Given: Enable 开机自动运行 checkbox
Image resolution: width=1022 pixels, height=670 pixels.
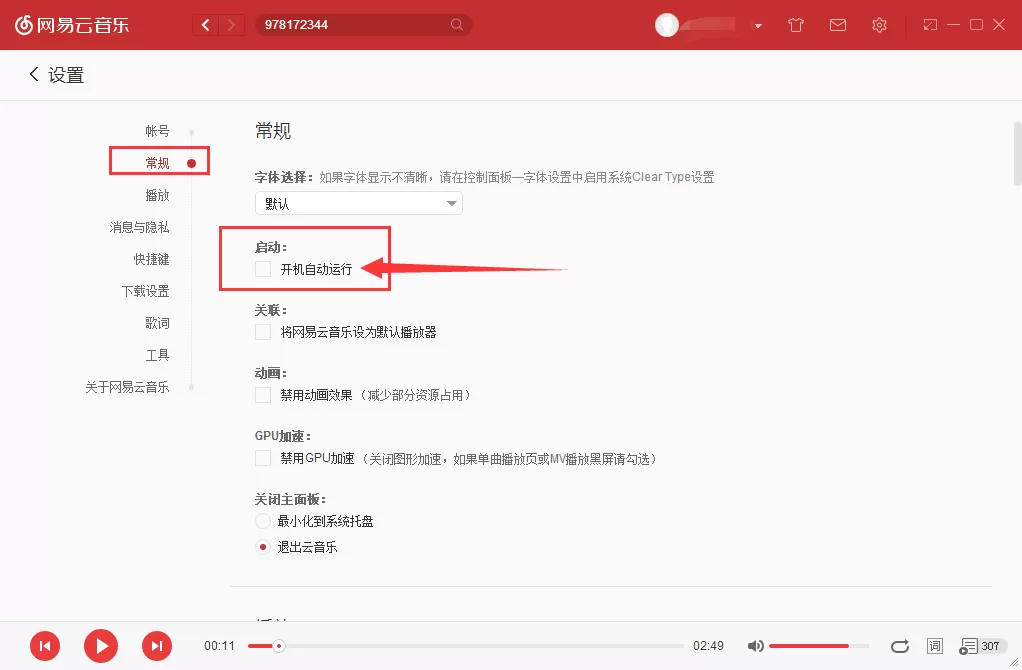Looking at the screenshot, I should point(263,269).
